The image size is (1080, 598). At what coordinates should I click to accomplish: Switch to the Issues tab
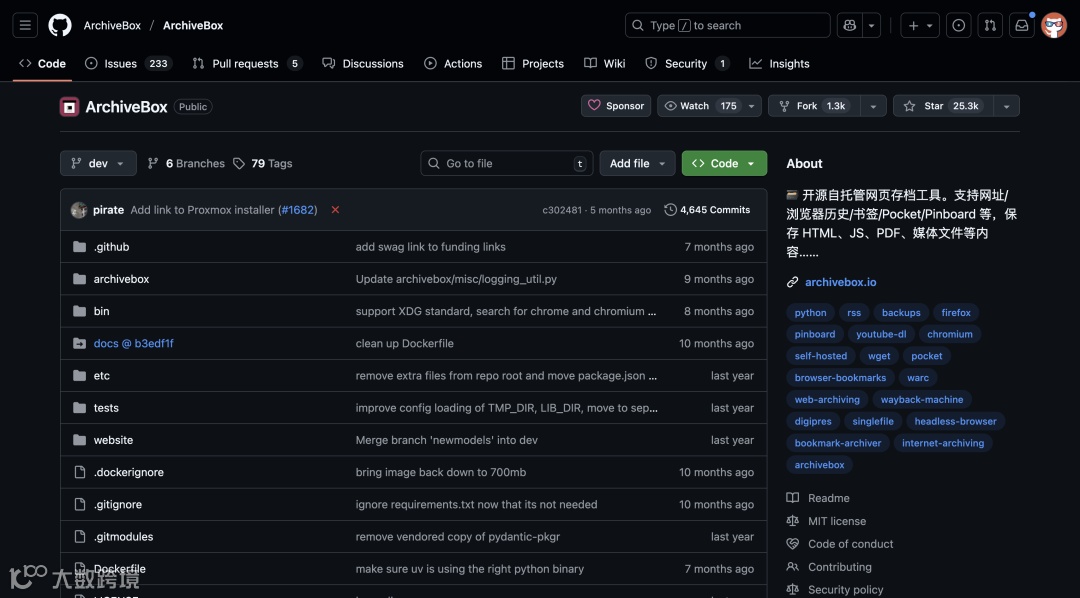click(128, 63)
